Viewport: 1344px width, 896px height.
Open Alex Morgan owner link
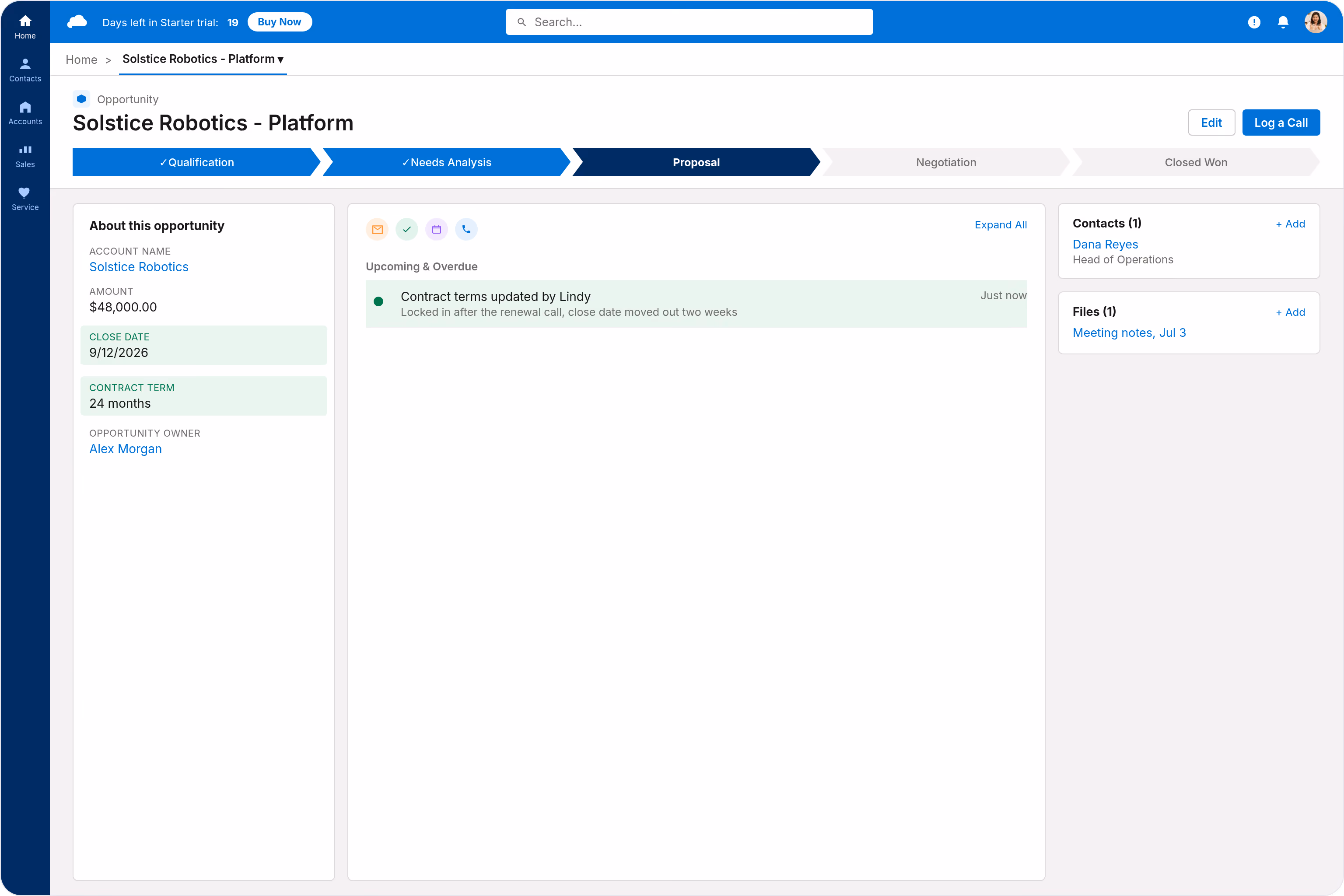pyautogui.click(x=126, y=449)
